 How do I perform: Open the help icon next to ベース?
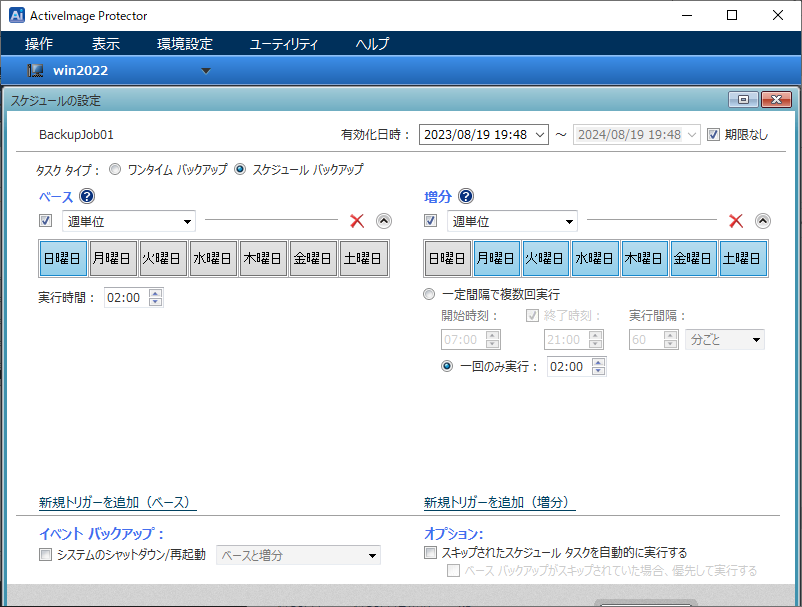coord(87,196)
